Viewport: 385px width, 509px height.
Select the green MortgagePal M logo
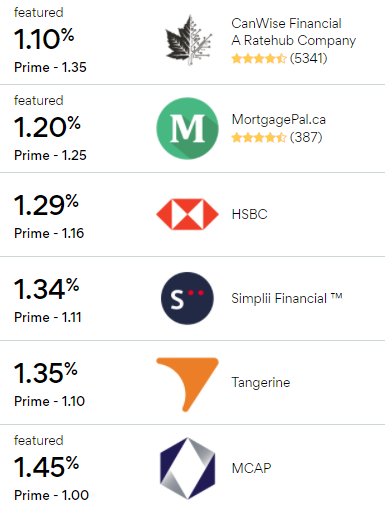coord(188,128)
